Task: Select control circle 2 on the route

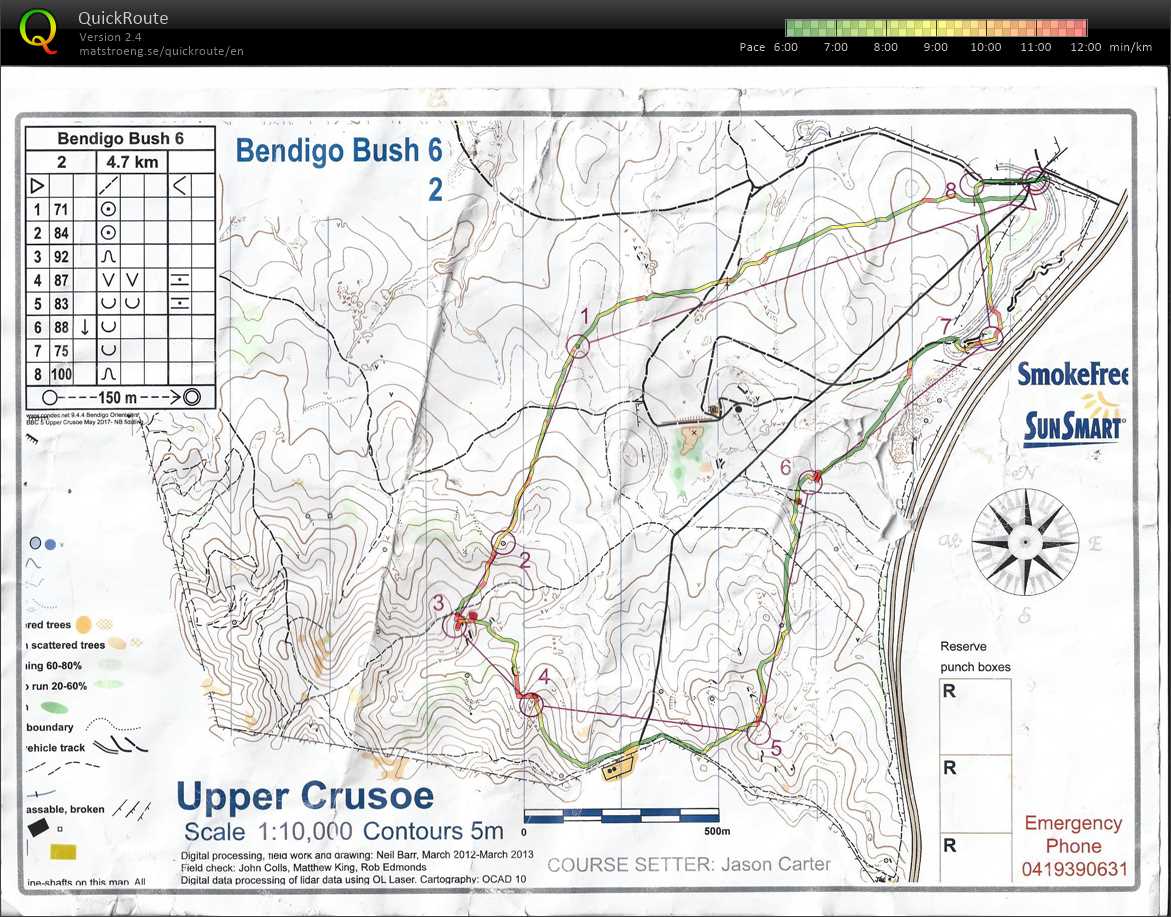Action: click(x=503, y=543)
